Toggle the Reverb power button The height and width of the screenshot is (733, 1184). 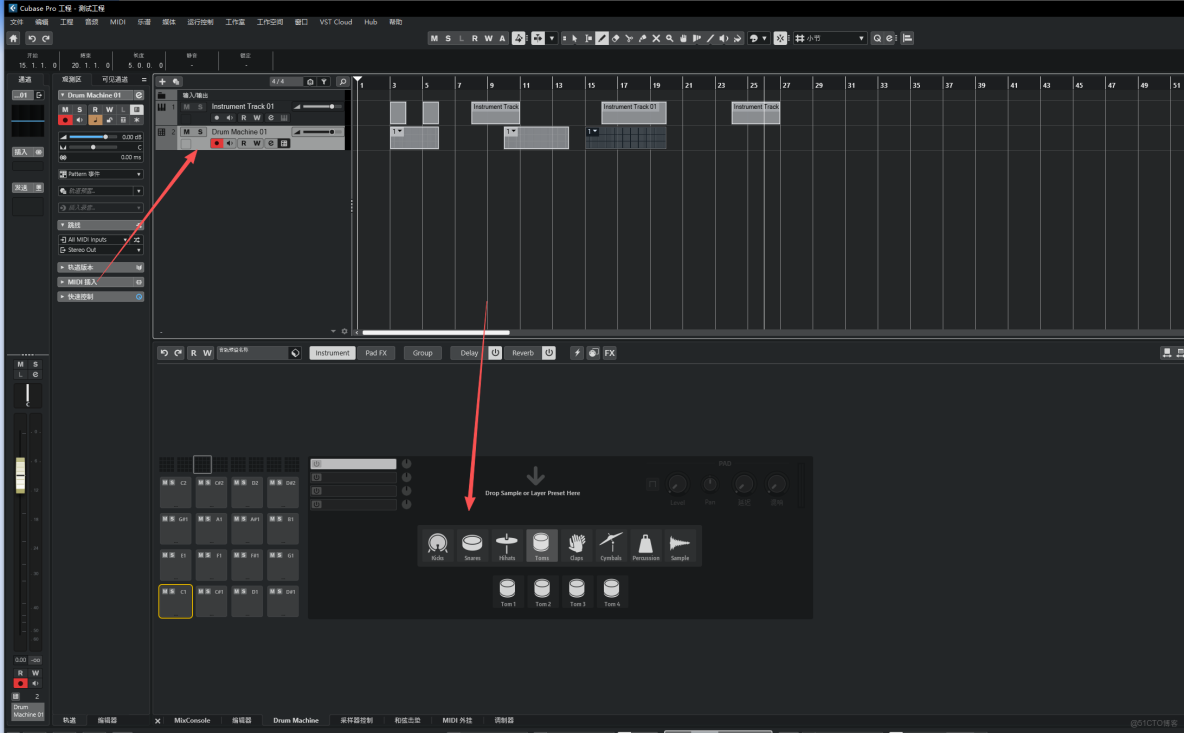(x=549, y=353)
